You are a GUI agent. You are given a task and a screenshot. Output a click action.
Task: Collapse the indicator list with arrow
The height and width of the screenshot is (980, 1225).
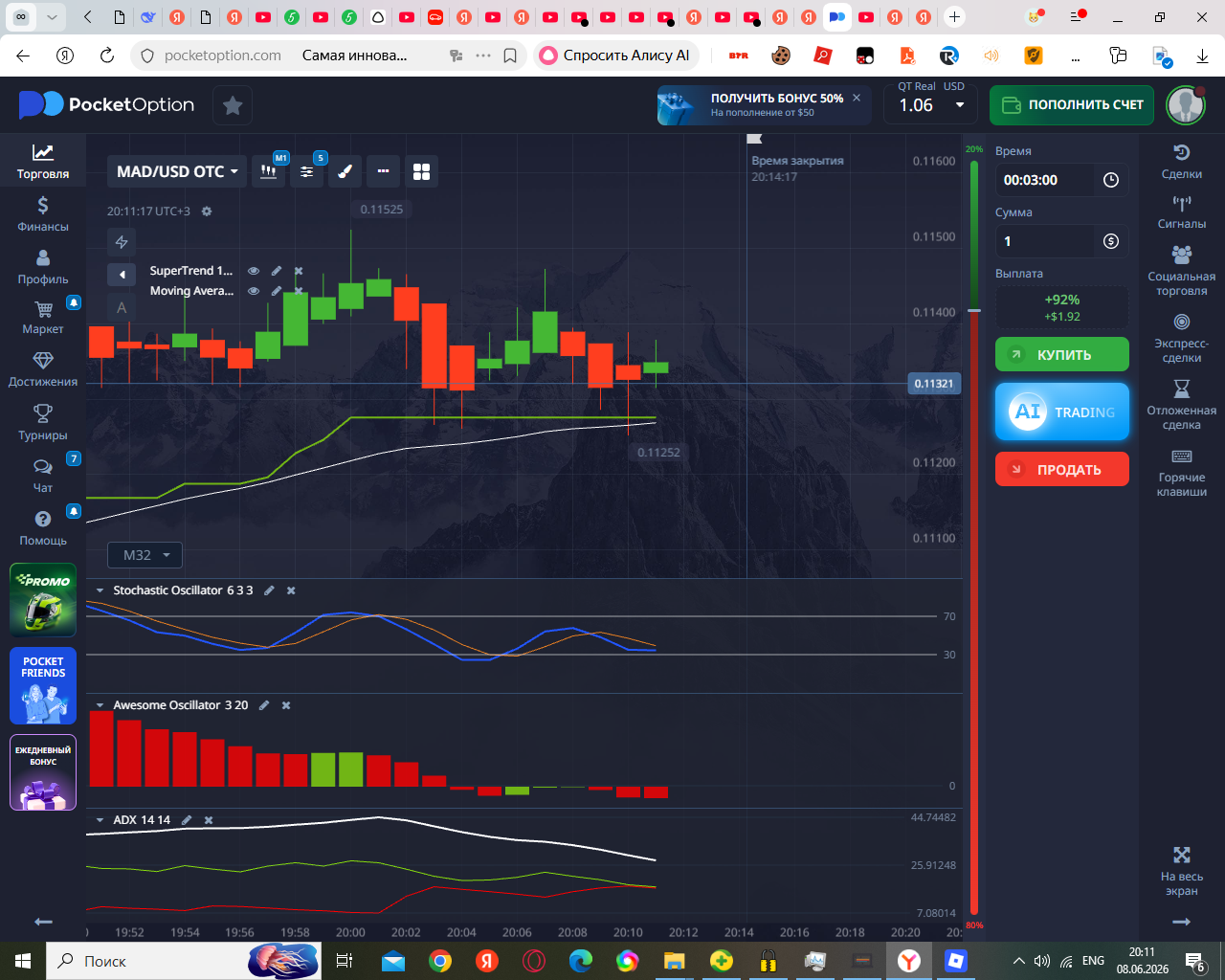[x=122, y=275]
